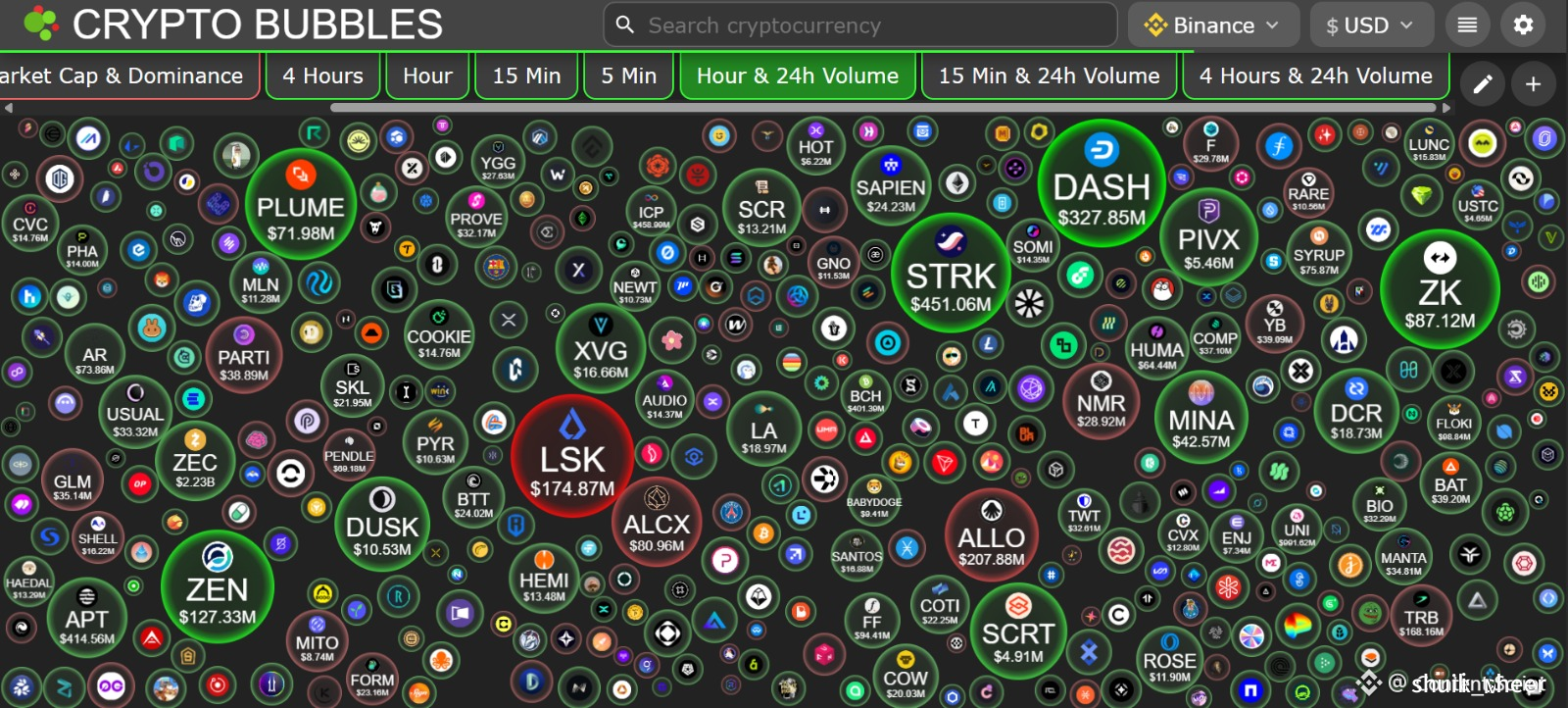Select the Hour & 24h Volume tab

point(798,76)
